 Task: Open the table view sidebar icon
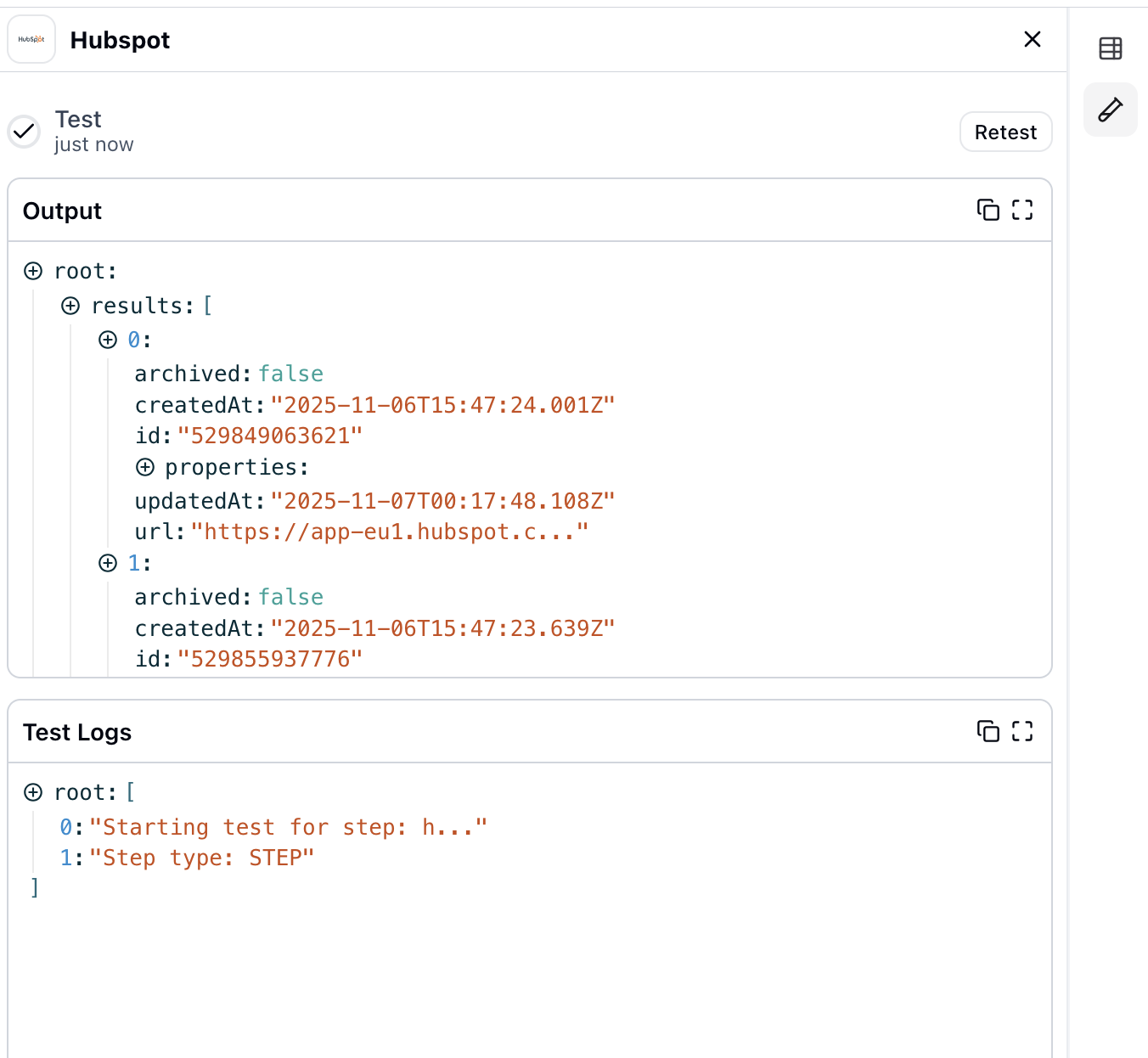(x=1110, y=48)
